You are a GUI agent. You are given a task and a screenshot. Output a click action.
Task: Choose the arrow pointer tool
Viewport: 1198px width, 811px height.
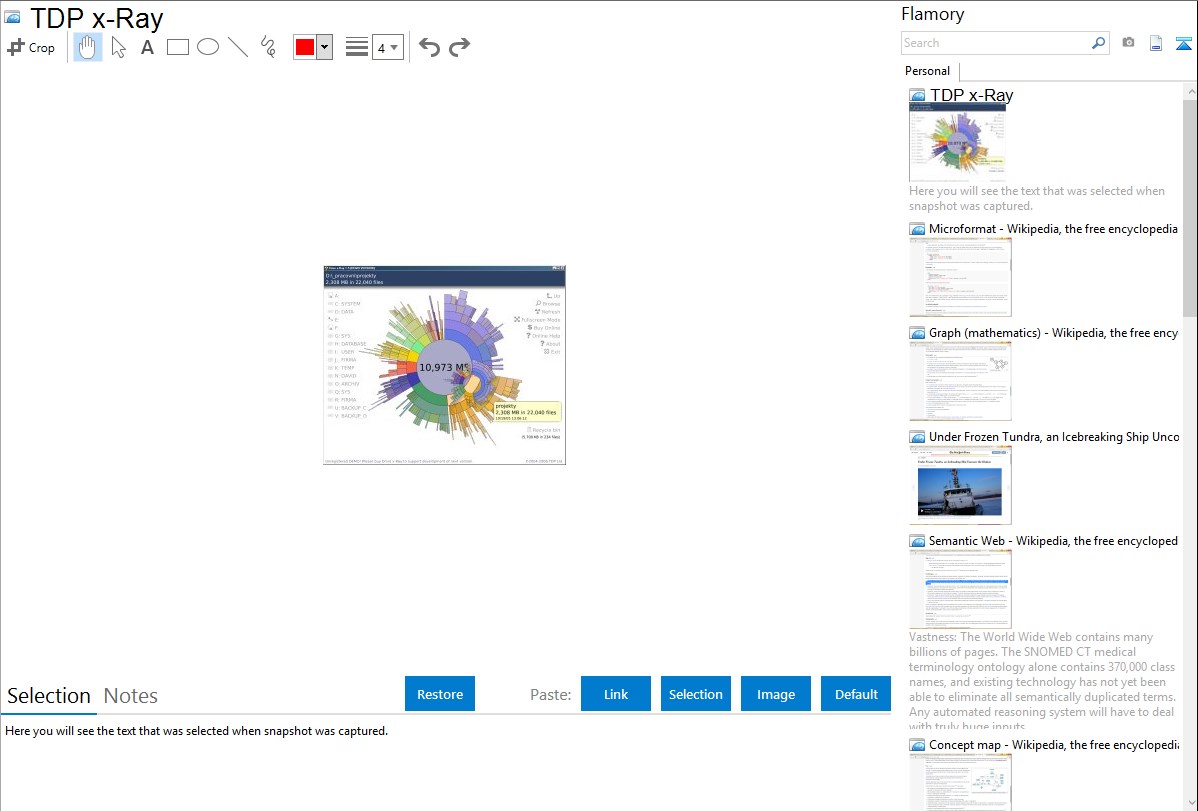(118, 47)
